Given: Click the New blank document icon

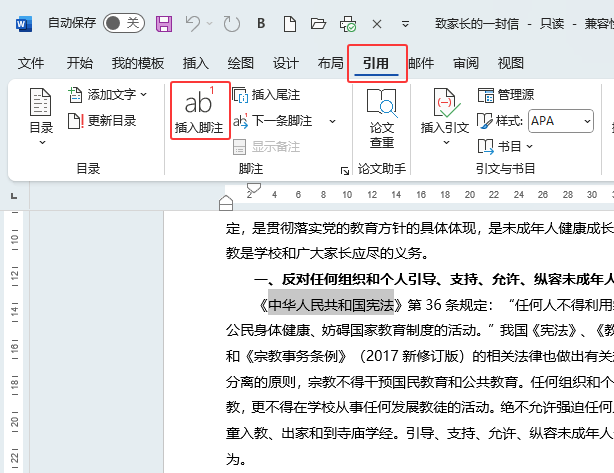Looking at the screenshot, I should pos(290,24).
